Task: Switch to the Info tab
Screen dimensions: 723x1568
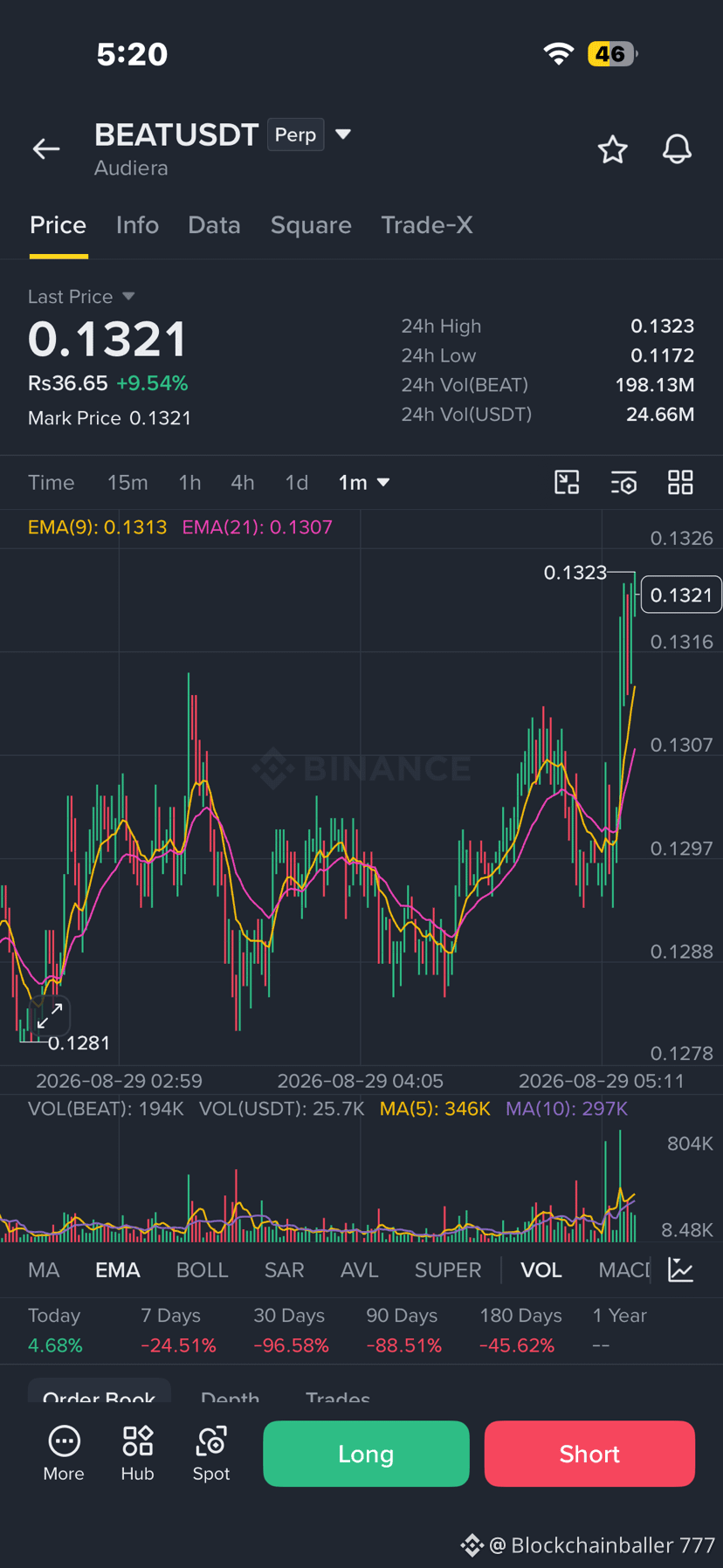Action: click(137, 225)
